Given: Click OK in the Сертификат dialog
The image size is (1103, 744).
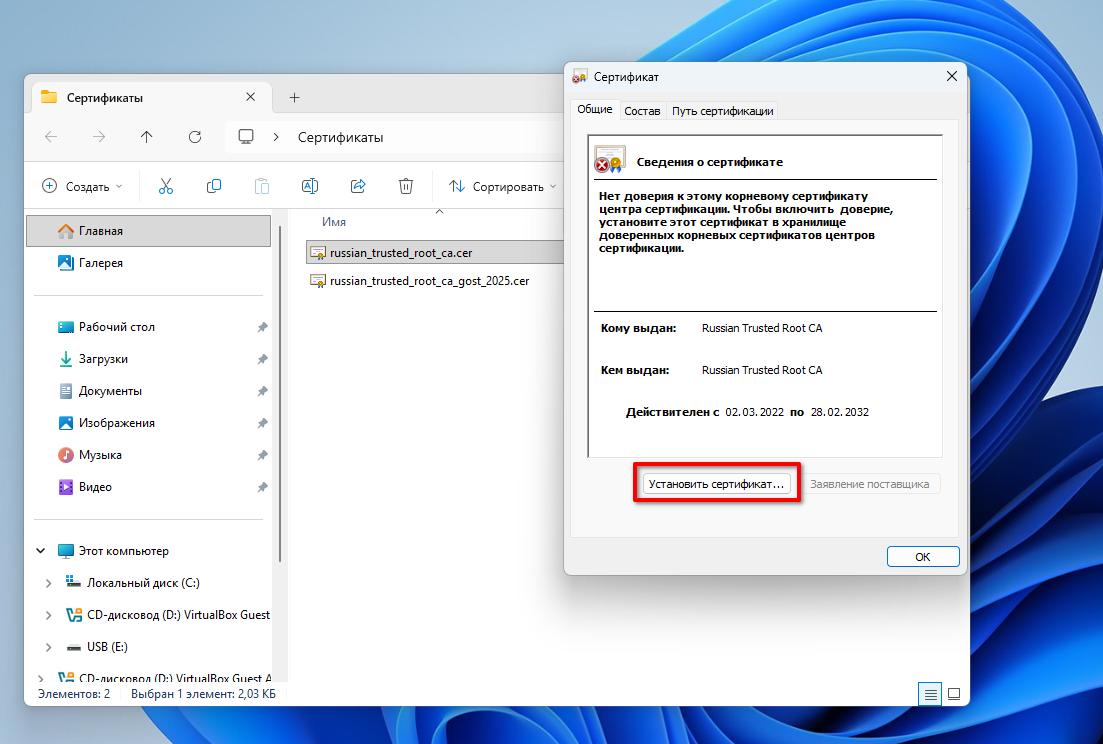Looking at the screenshot, I should (923, 556).
